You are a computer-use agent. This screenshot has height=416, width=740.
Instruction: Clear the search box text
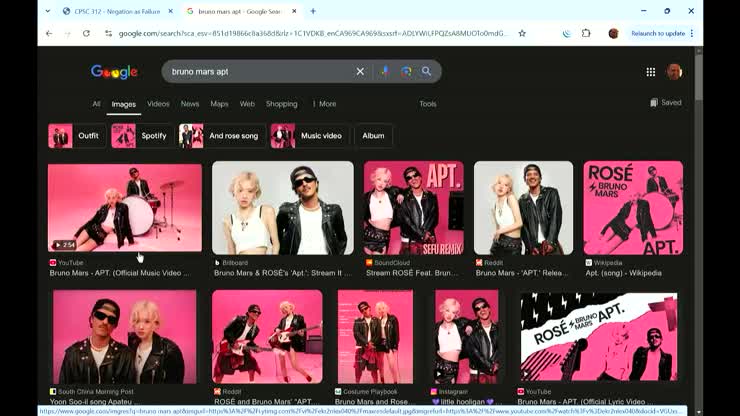(360, 72)
